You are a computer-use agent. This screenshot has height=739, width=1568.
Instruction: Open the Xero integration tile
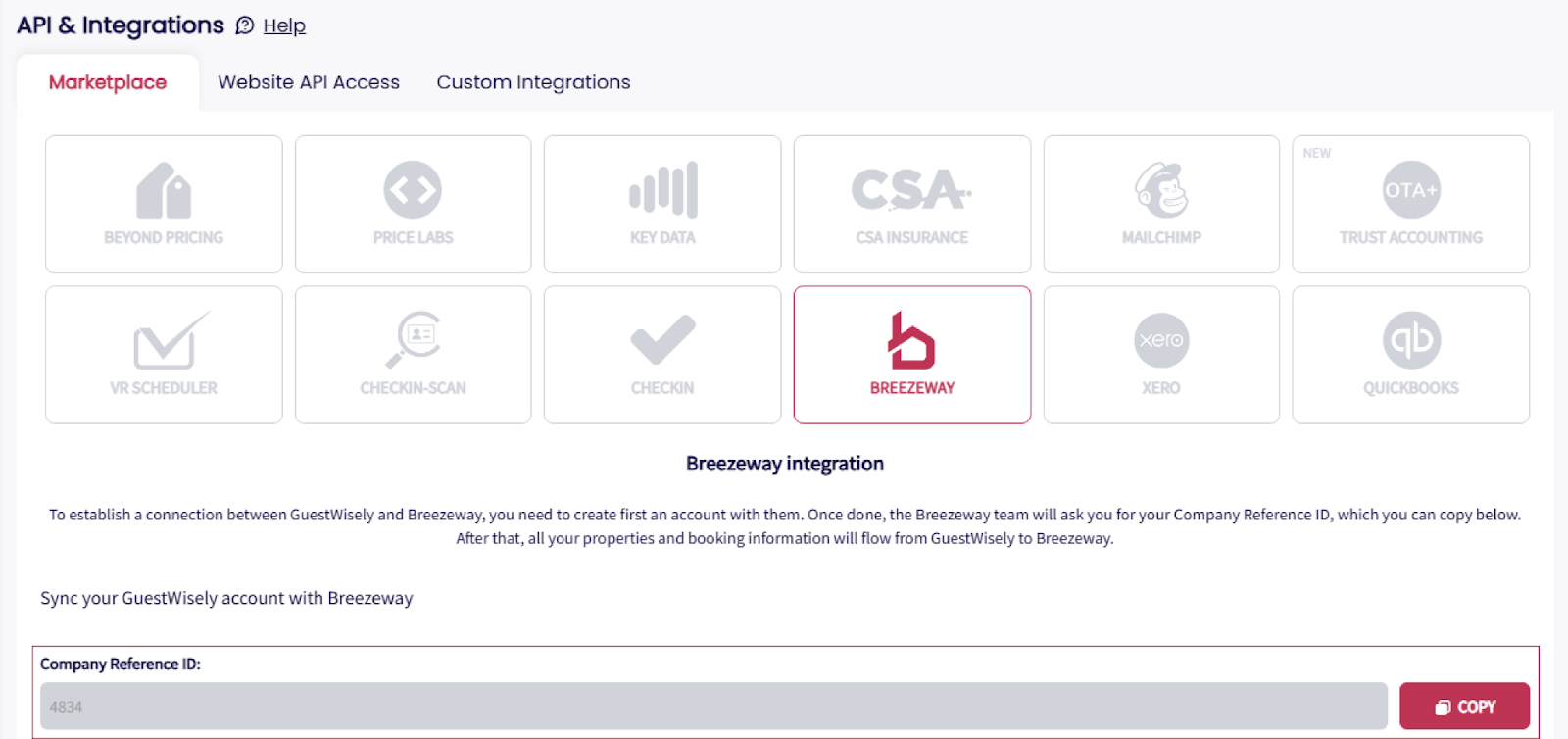pyautogui.click(x=1161, y=355)
